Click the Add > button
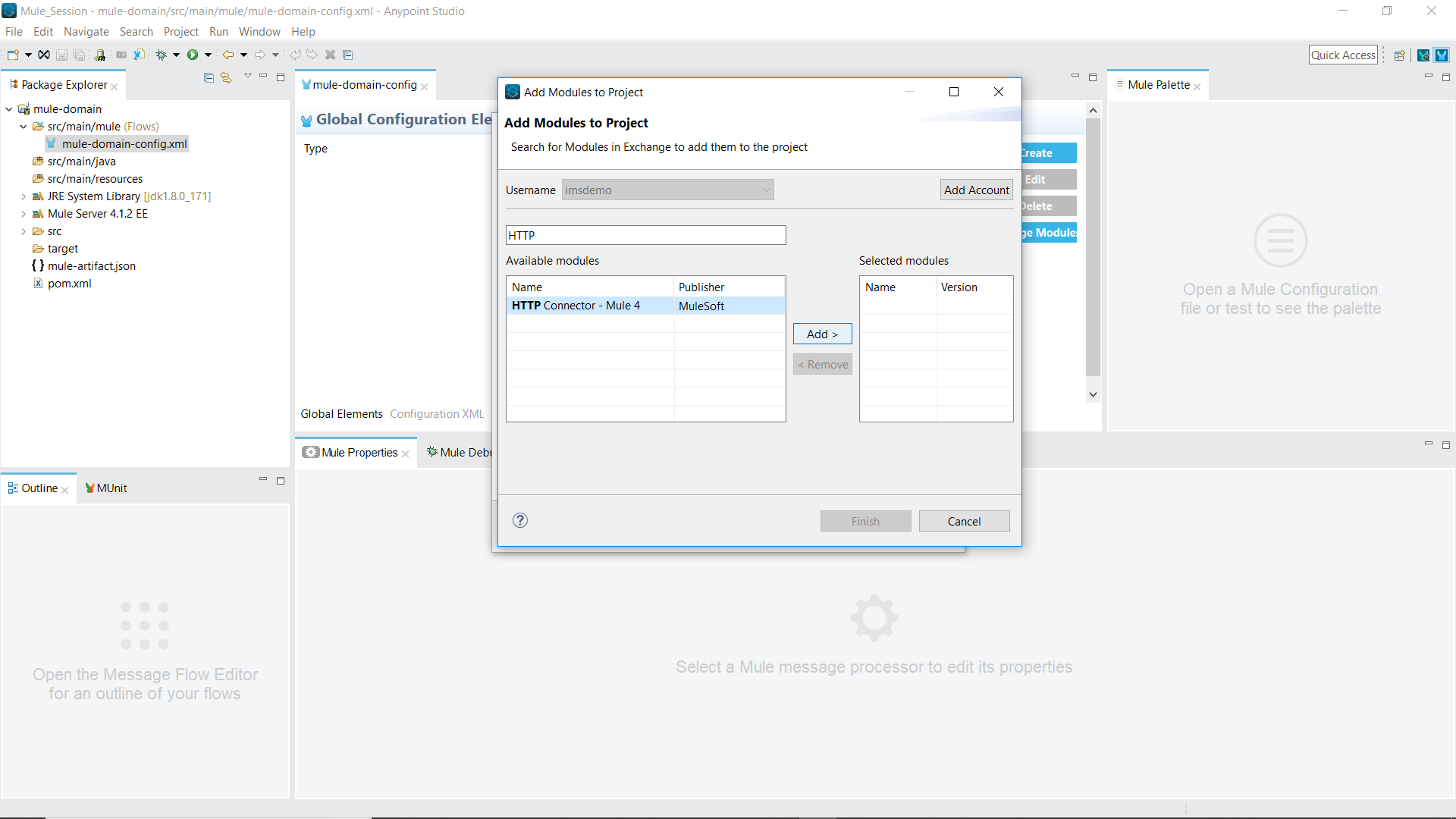The width and height of the screenshot is (1456, 819). 822,334
